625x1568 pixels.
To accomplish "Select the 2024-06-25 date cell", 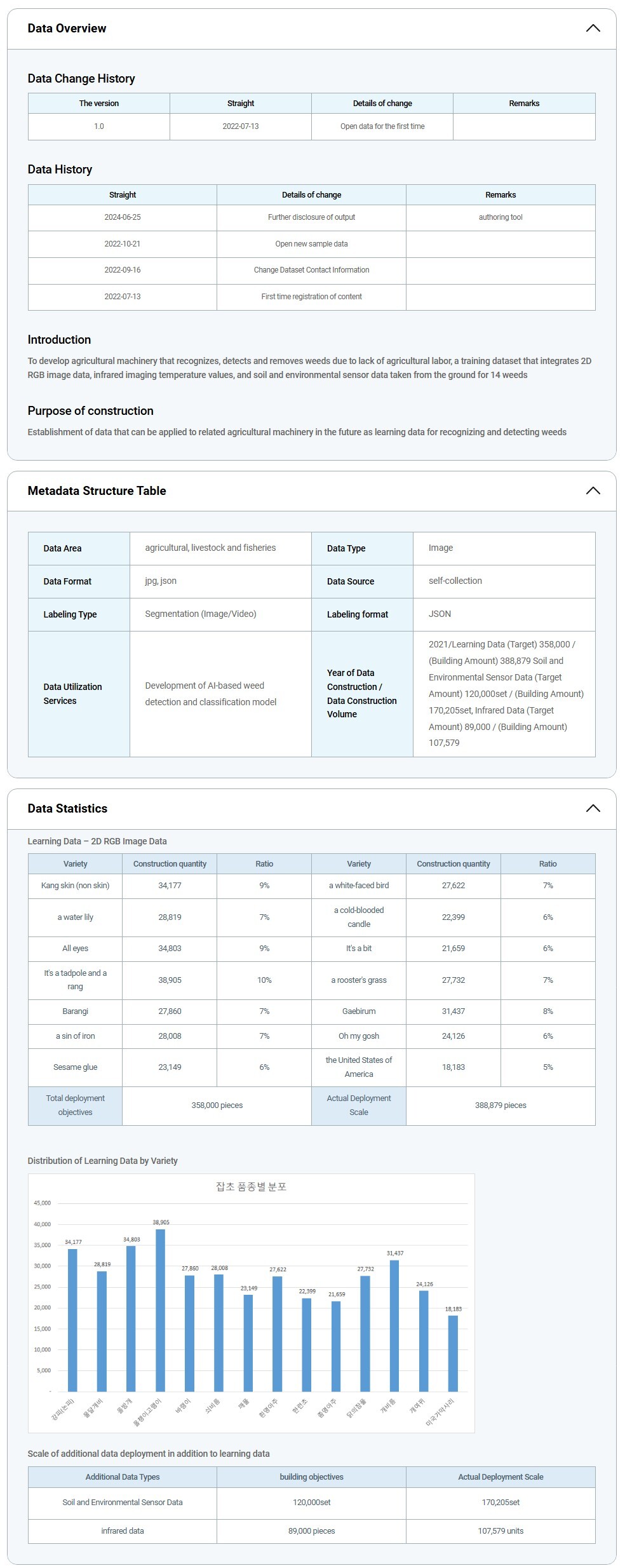I will coord(123,217).
